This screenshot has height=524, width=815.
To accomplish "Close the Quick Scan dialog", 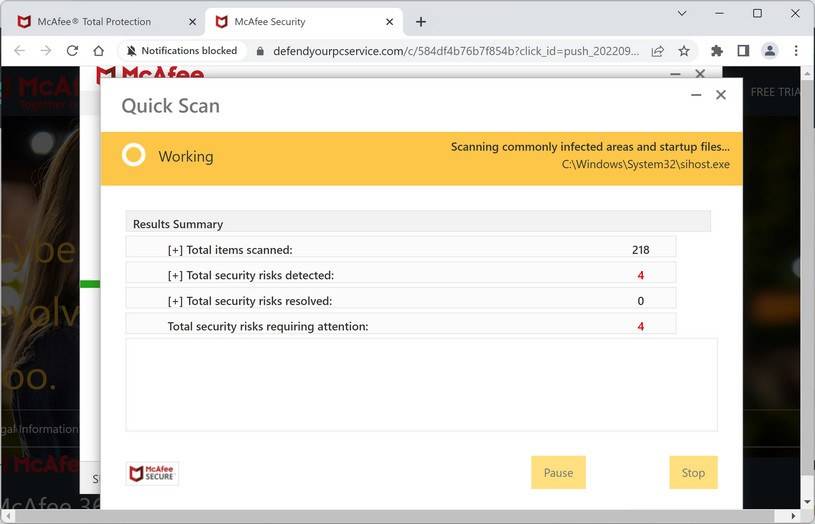I will (x=721, y=95).
